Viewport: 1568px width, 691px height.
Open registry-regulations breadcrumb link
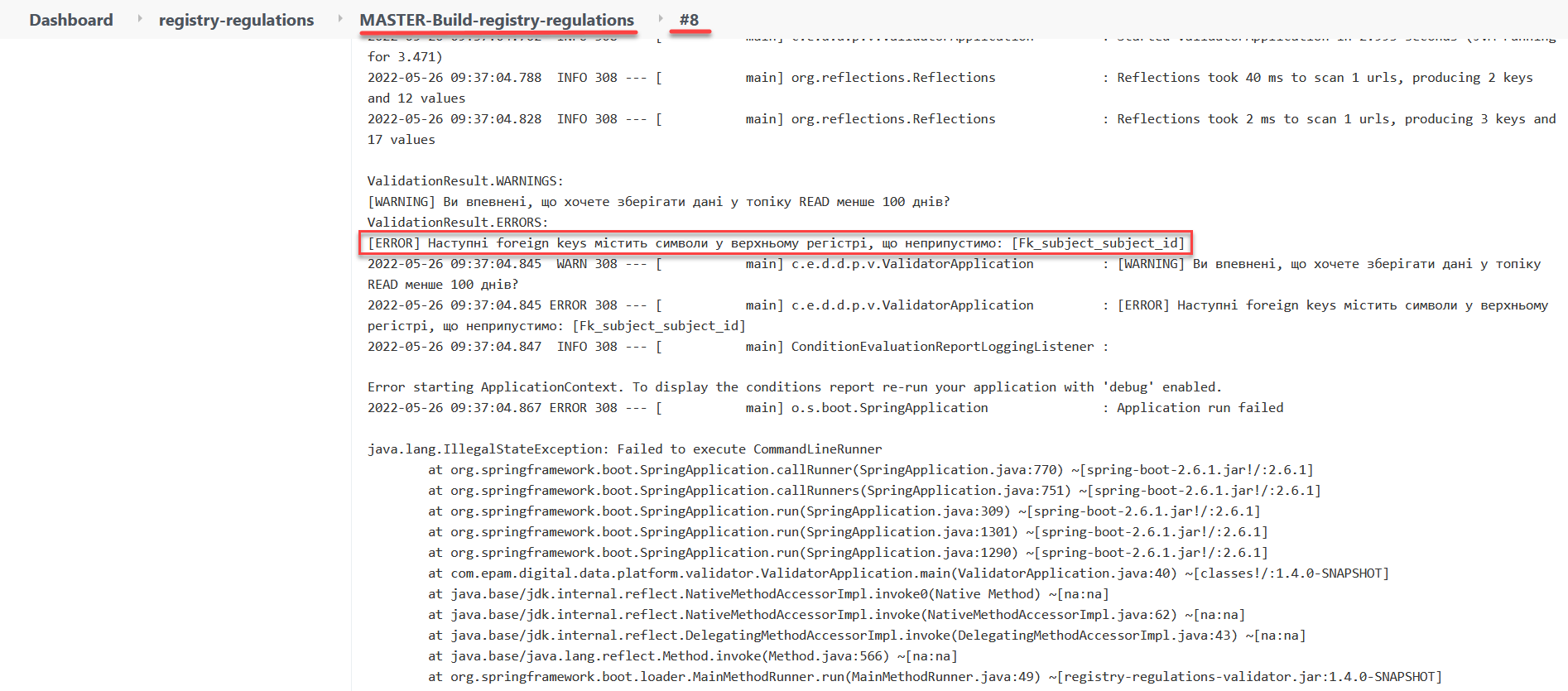pos(236,20)
